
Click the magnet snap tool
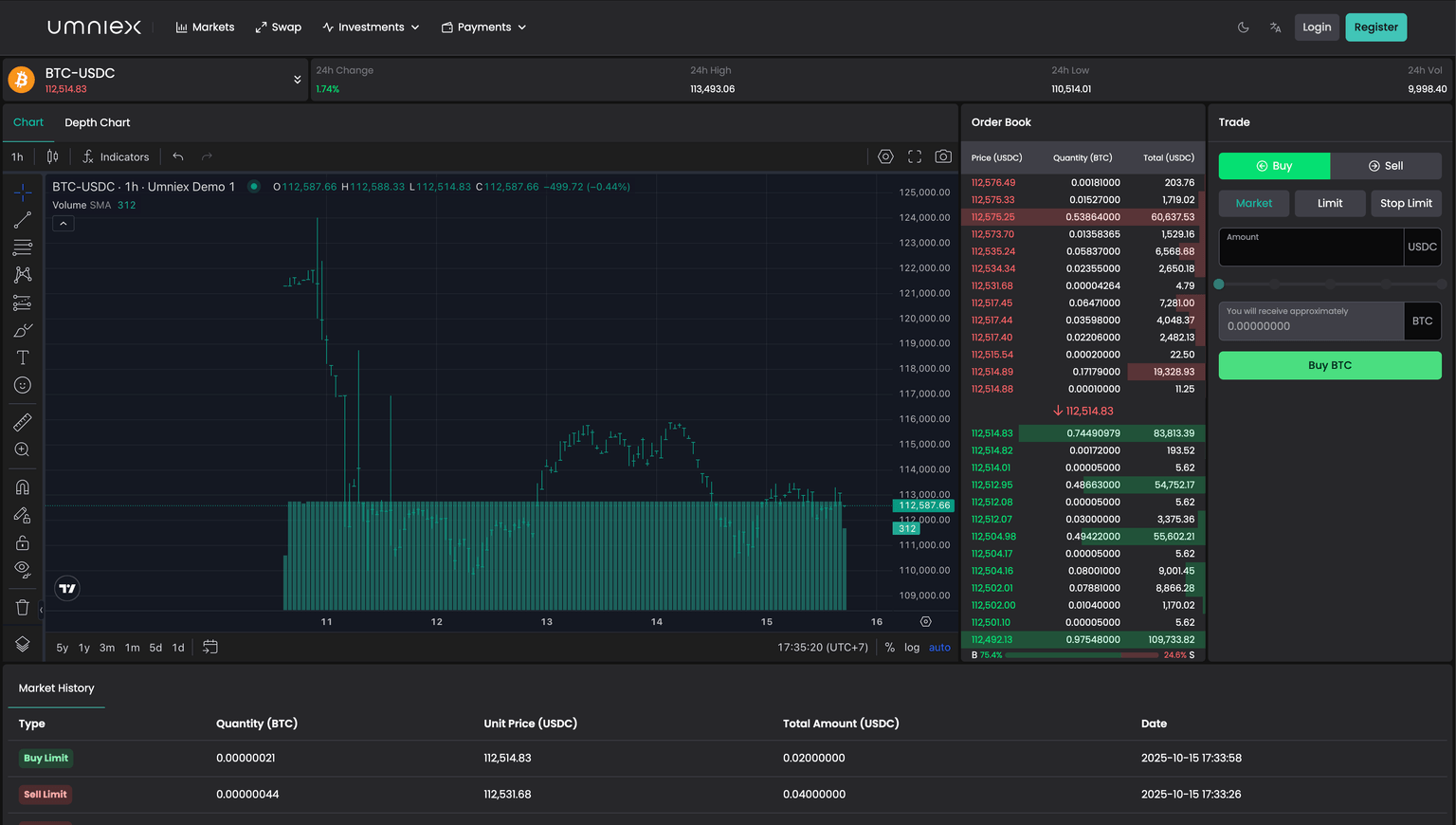click(22, 486)
